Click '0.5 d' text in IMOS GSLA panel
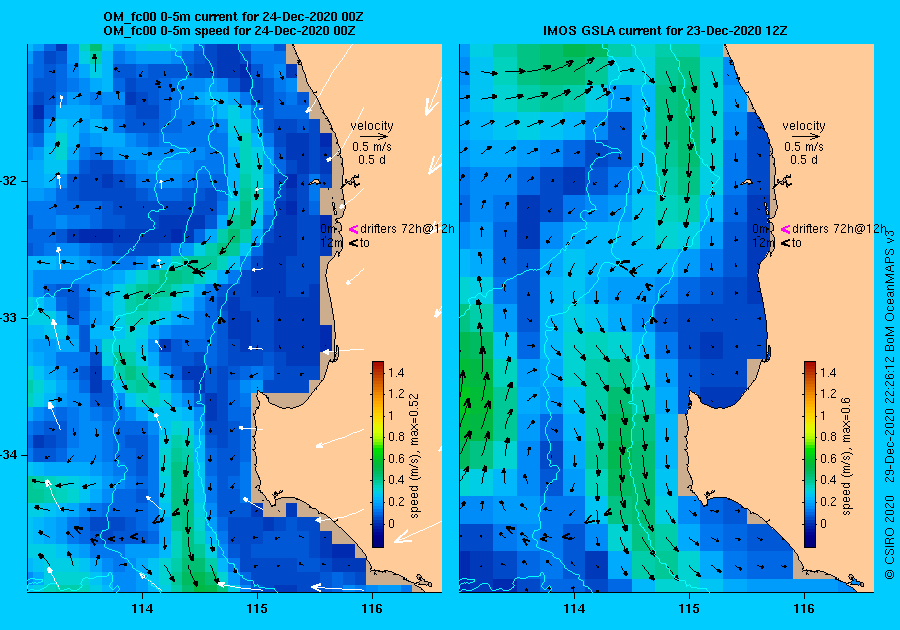Image resolution: width=900 pixels, height=630 pixels. (x=804, y=160)
